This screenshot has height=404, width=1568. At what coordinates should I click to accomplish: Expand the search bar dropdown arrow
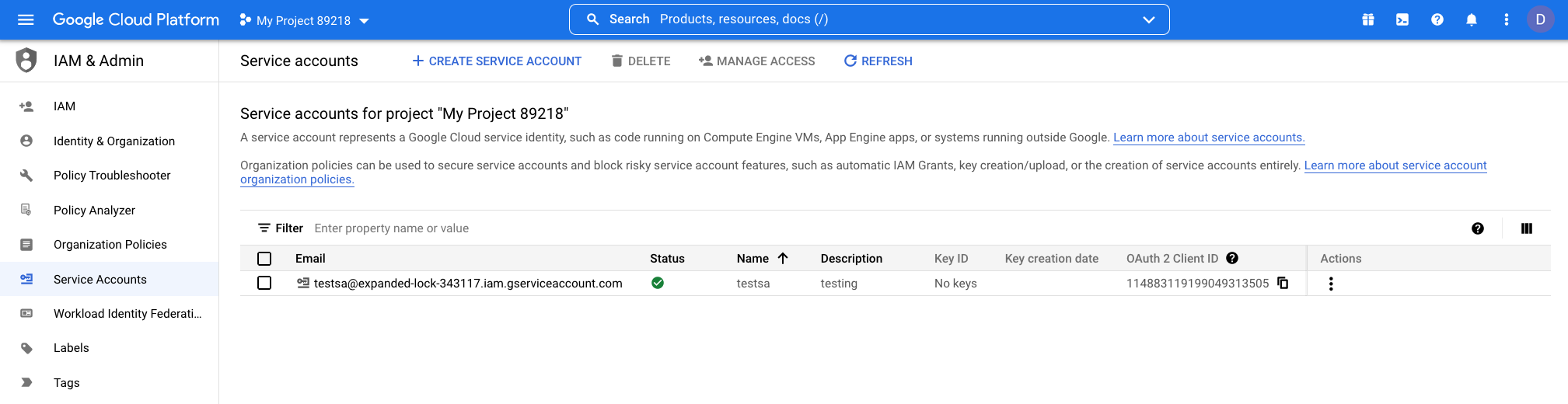click(x=1148, y=19)
